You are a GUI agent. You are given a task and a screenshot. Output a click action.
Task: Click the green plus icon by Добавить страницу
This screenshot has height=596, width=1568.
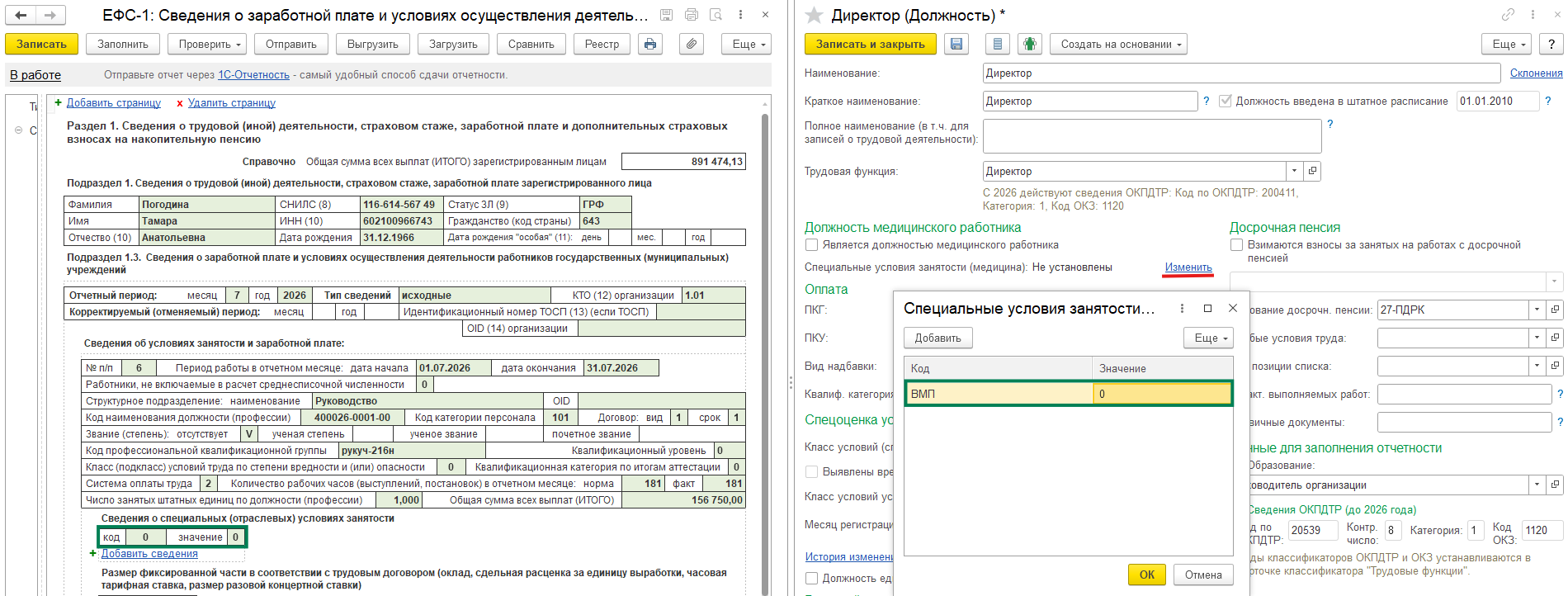click(58, 102)
